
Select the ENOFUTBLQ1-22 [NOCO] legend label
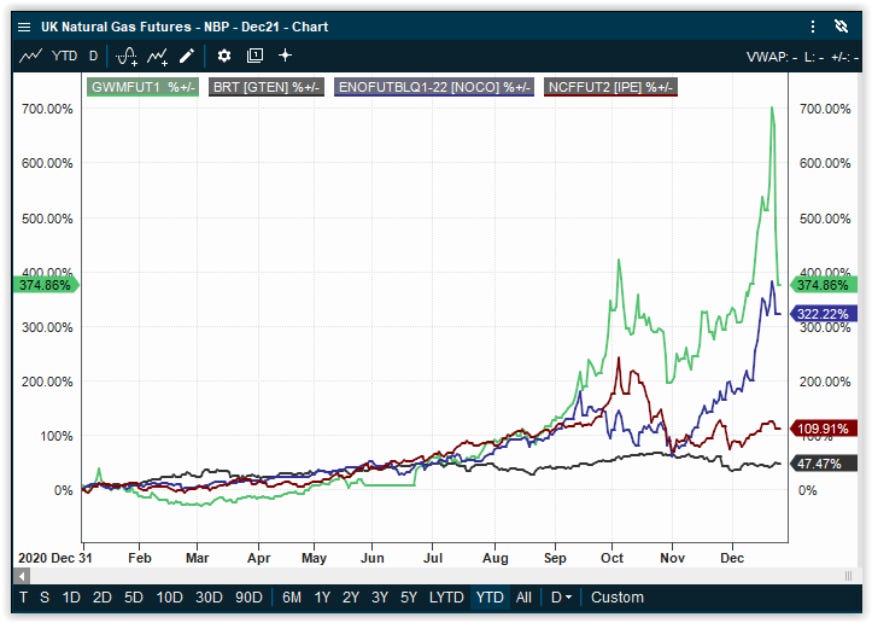(x=434, y=87)
